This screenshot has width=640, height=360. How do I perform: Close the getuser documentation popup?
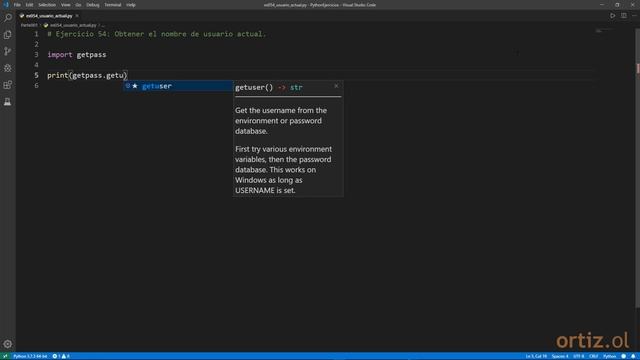click(x=336, y=86)
